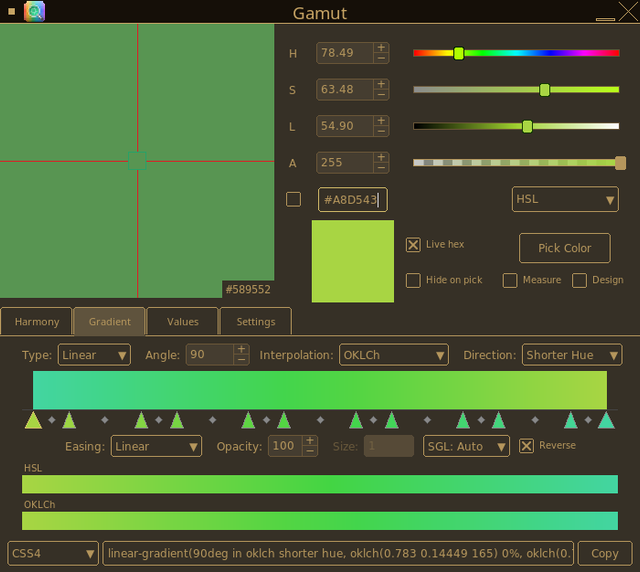Select the second-to-last gradient stop triangle
Viewport: 640px width, 572px height.
(x=571, y=421)
